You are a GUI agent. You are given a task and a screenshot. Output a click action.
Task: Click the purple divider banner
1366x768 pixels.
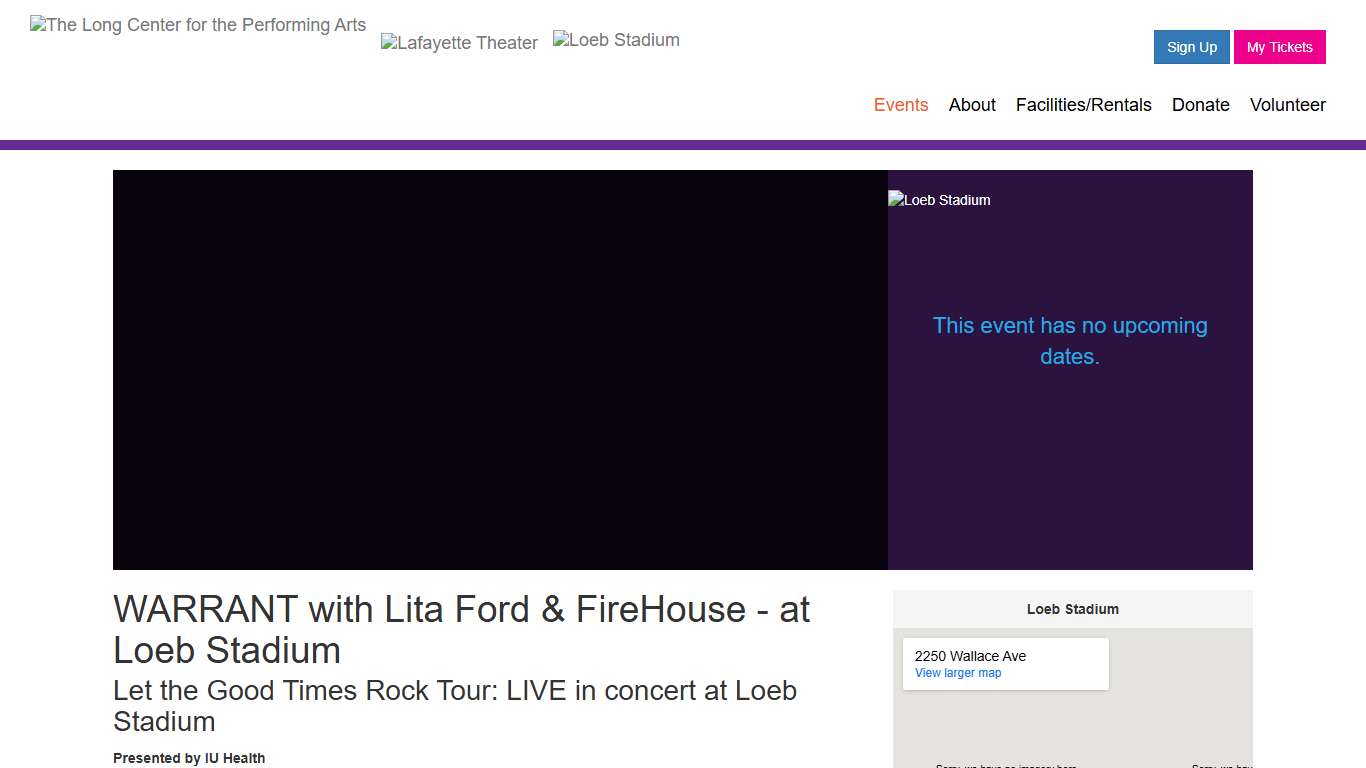click(x=683, y=144)
